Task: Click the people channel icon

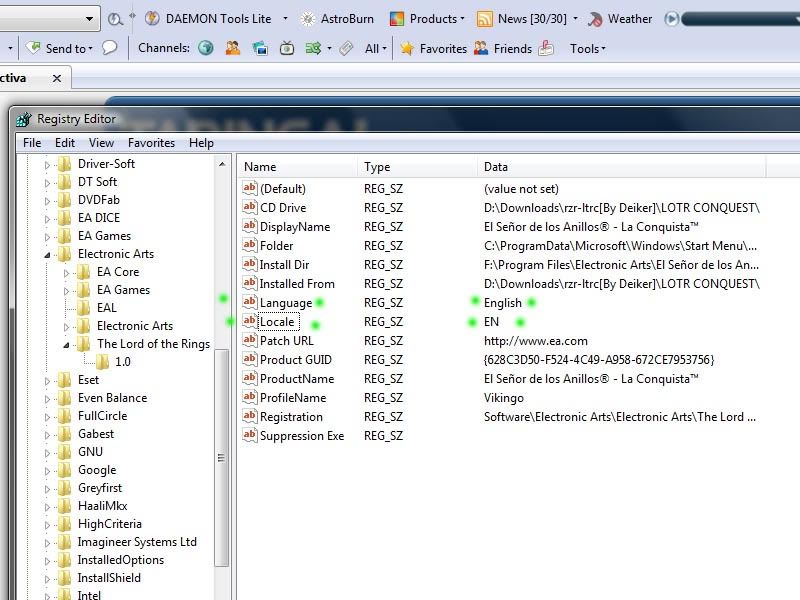Action: (233, 48)
